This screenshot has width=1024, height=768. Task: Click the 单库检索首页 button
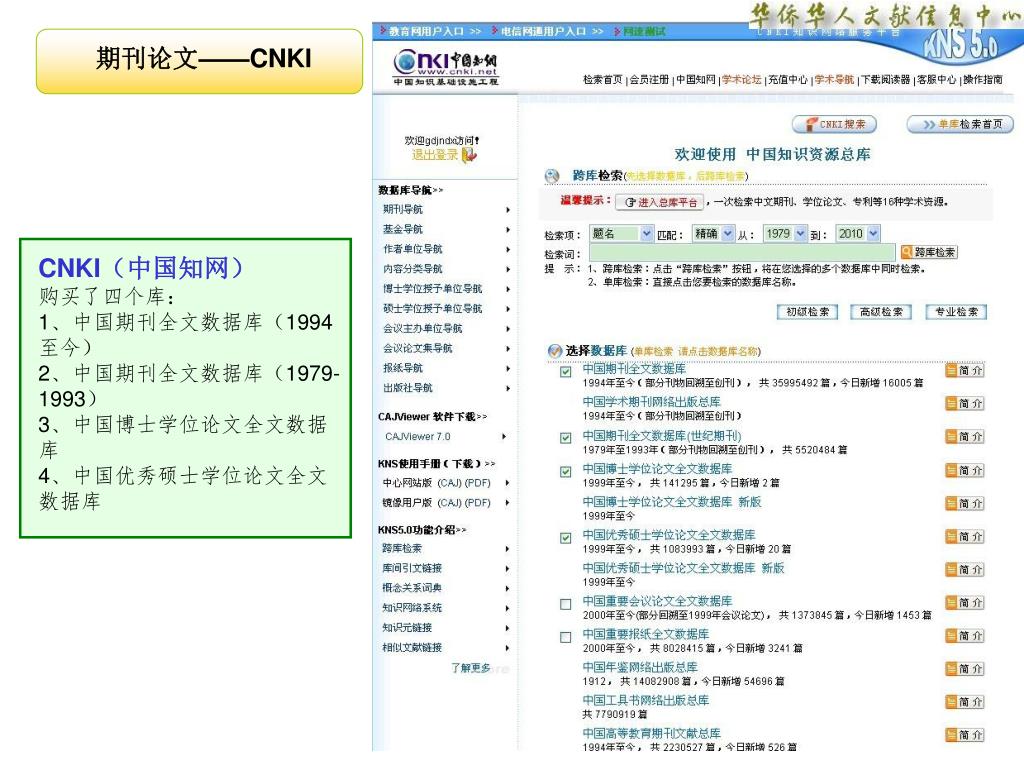coord(960,124)
